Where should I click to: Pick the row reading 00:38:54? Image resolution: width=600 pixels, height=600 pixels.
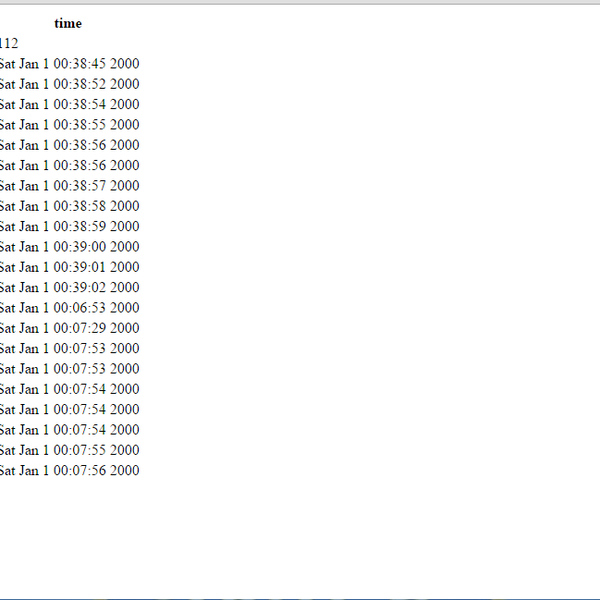tap(69, 104)
